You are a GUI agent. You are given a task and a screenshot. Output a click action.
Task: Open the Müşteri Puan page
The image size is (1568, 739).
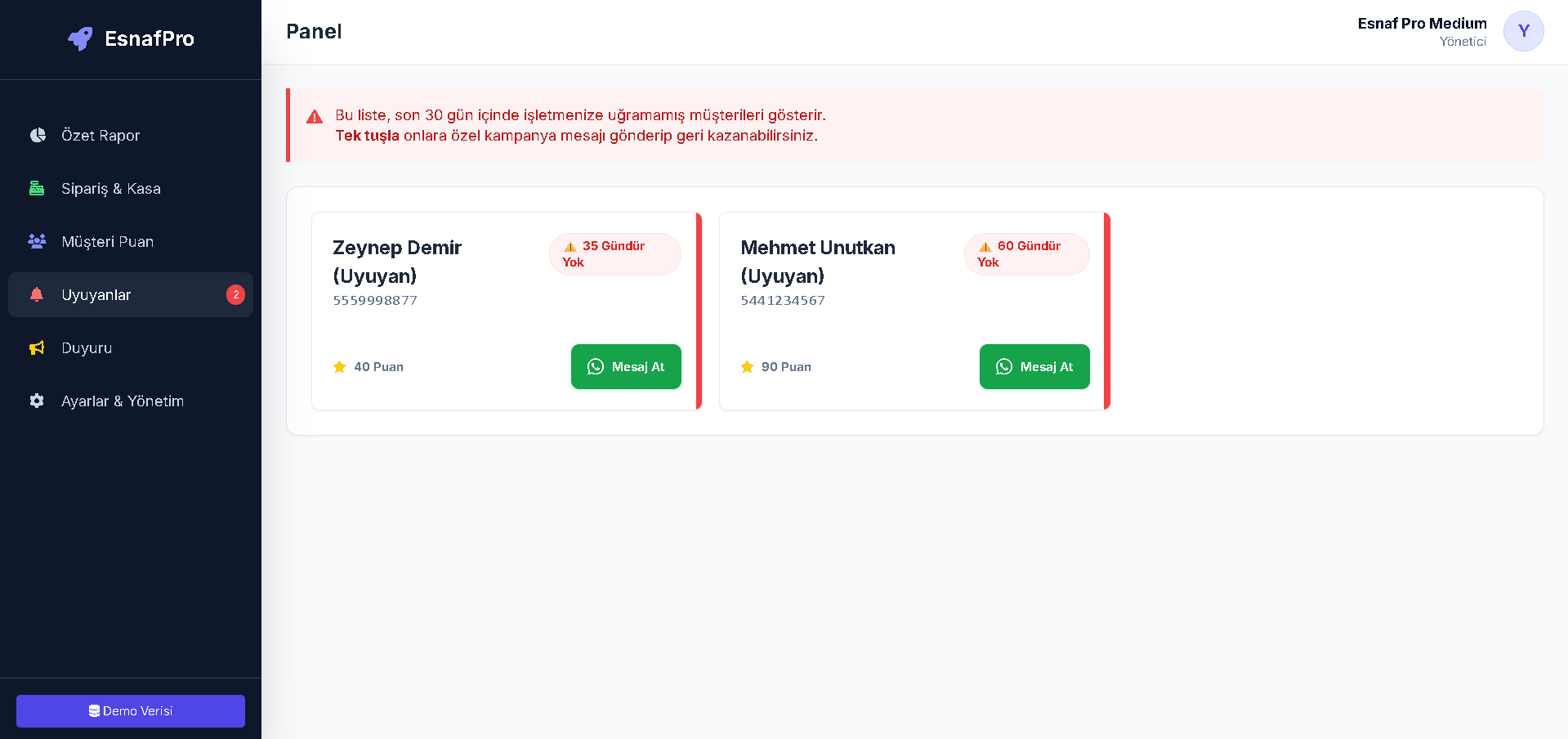pyautogui.click(x=107, y=241)
